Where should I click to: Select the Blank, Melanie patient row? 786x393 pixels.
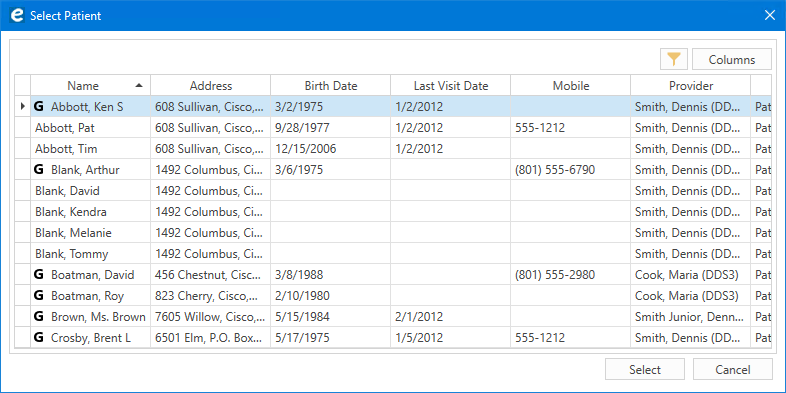click(x=393, y=233)
